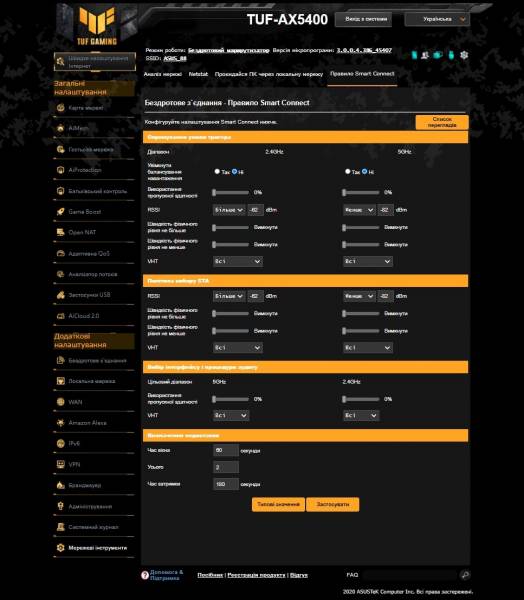
Task: Open the VPN icon in sidebar
Action: pyautogui.click(x=60, y=464)
